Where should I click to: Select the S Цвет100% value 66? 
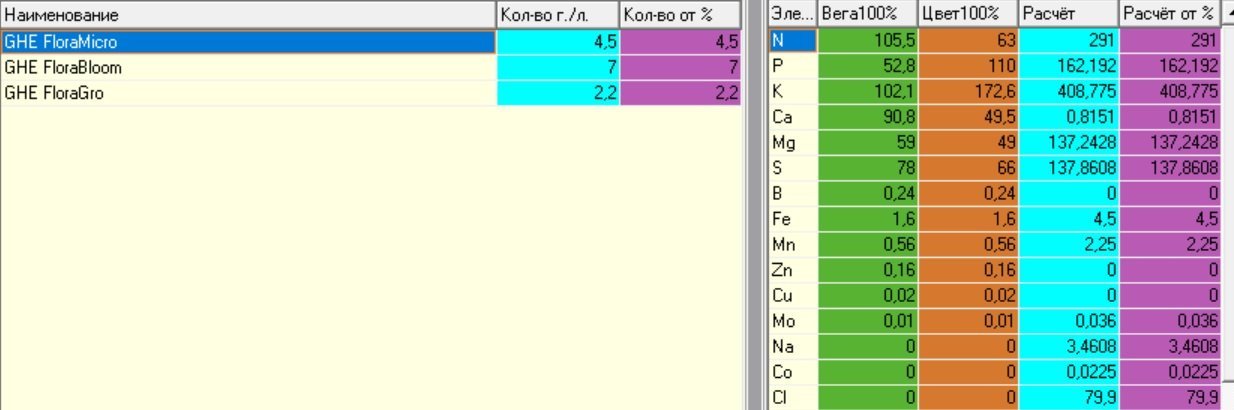coord(969,168)
